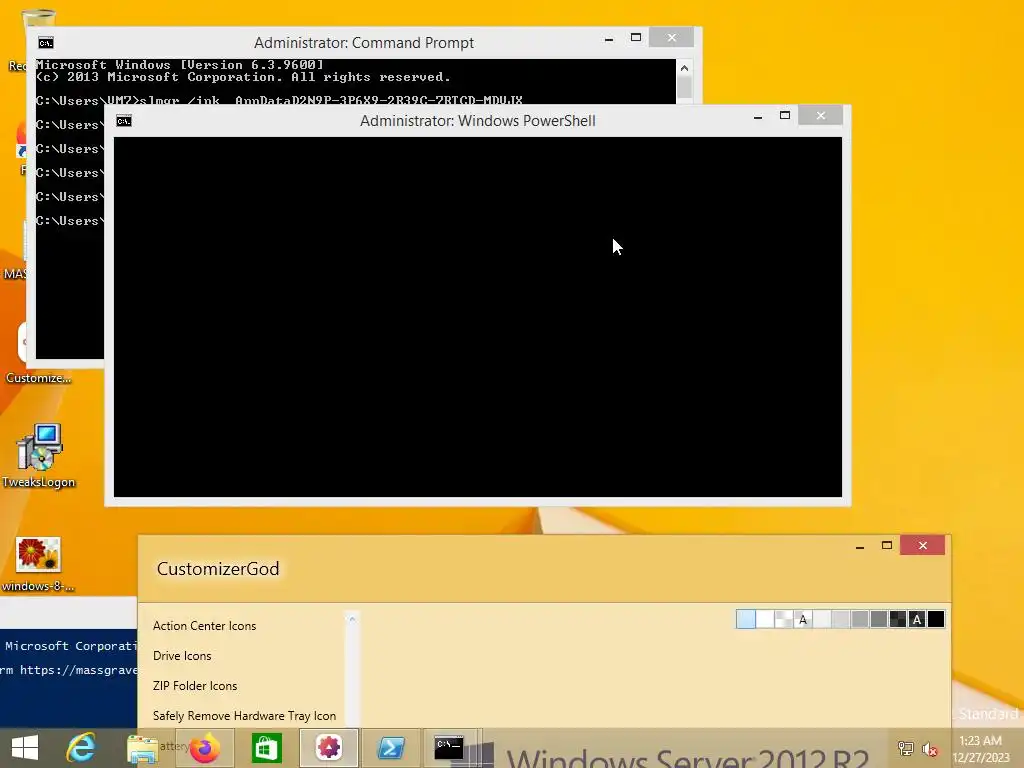The width and height of the screenshot is (1024, 768).
Task: Minimize the CustomizerGod window
Action: click(x=860, y=546)
